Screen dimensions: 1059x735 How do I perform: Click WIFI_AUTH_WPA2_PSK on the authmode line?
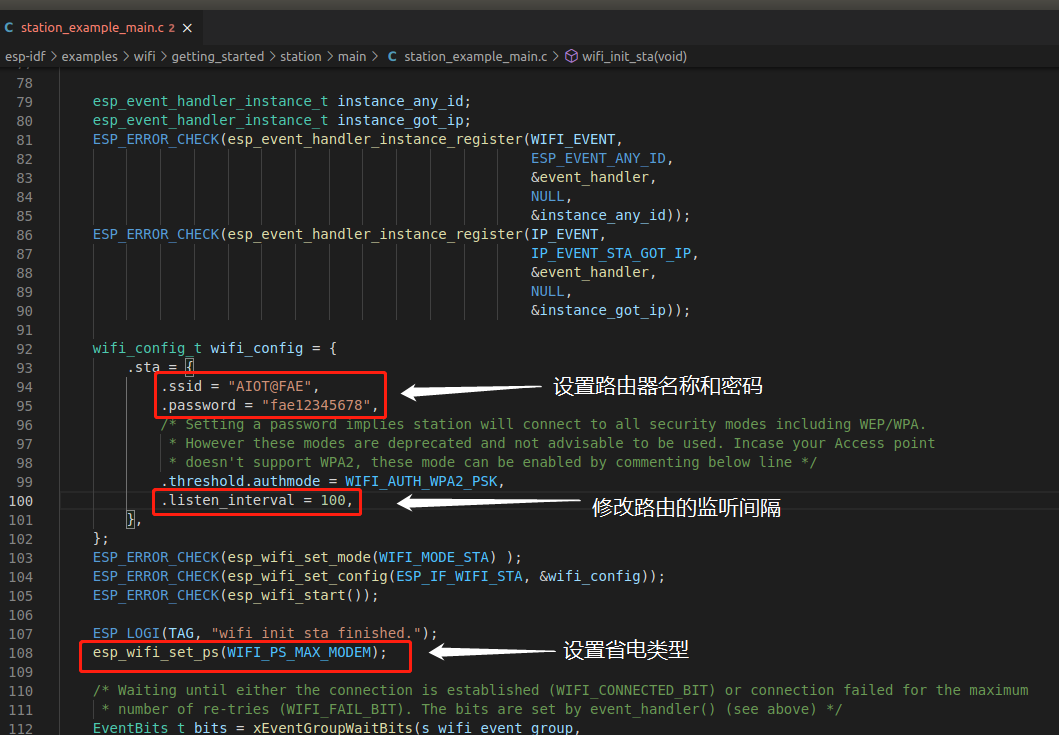(424, 481)
